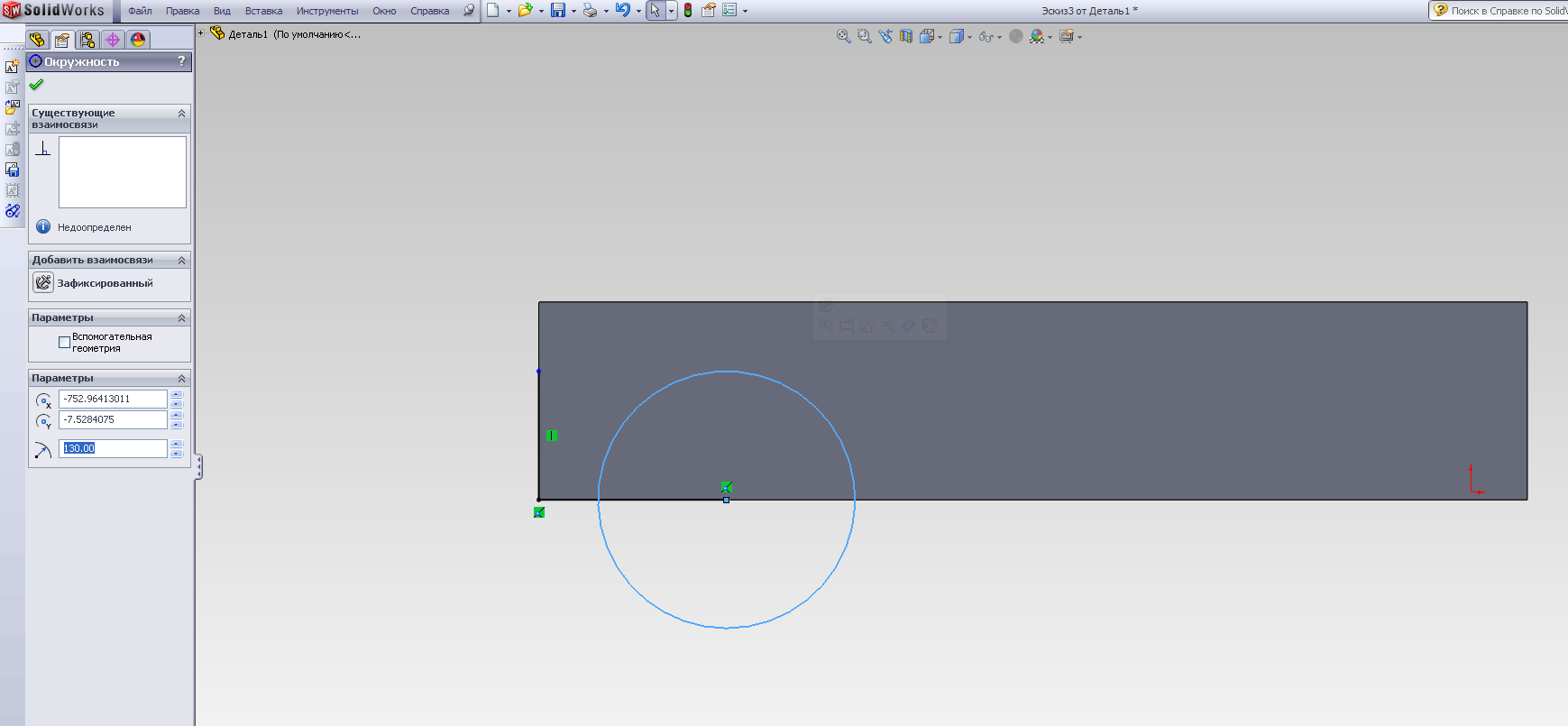Click the existing relations list box
The image size is (1568, 726).
123,172
